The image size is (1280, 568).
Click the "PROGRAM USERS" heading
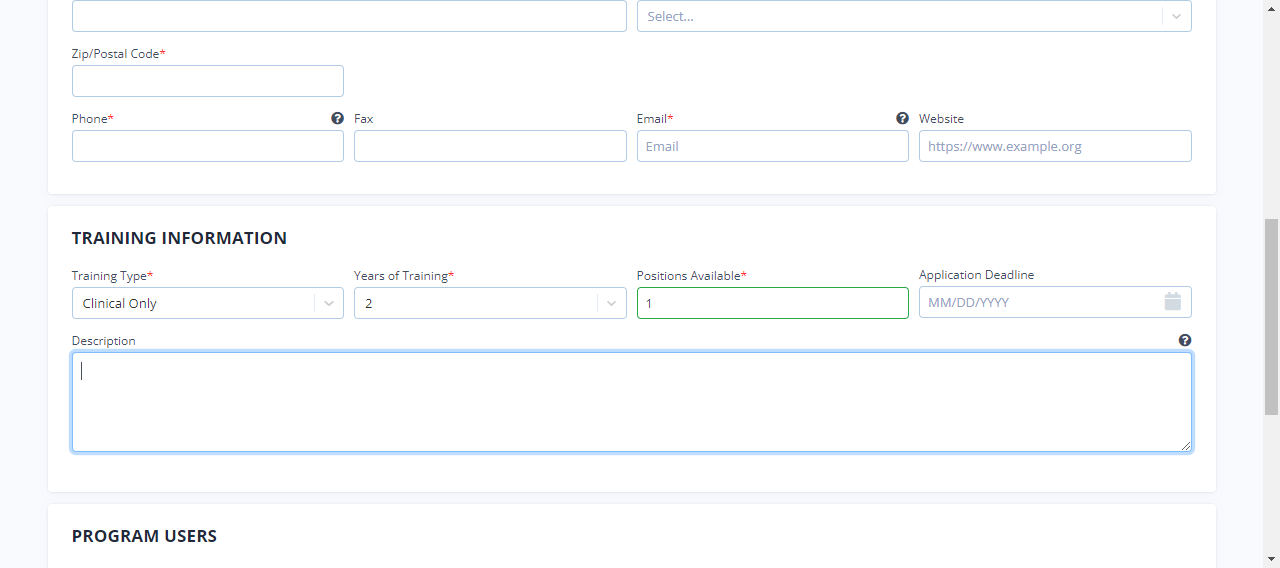pos(144,536)
